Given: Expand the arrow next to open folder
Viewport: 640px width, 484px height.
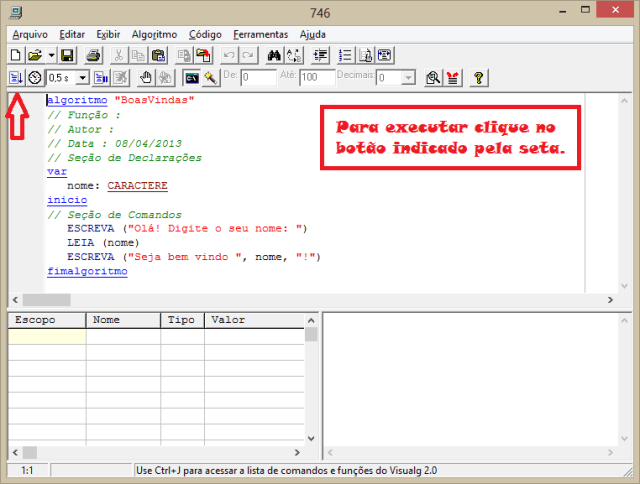Looking at the screenshot, I should pyautogui.click(x=49, y=55).
